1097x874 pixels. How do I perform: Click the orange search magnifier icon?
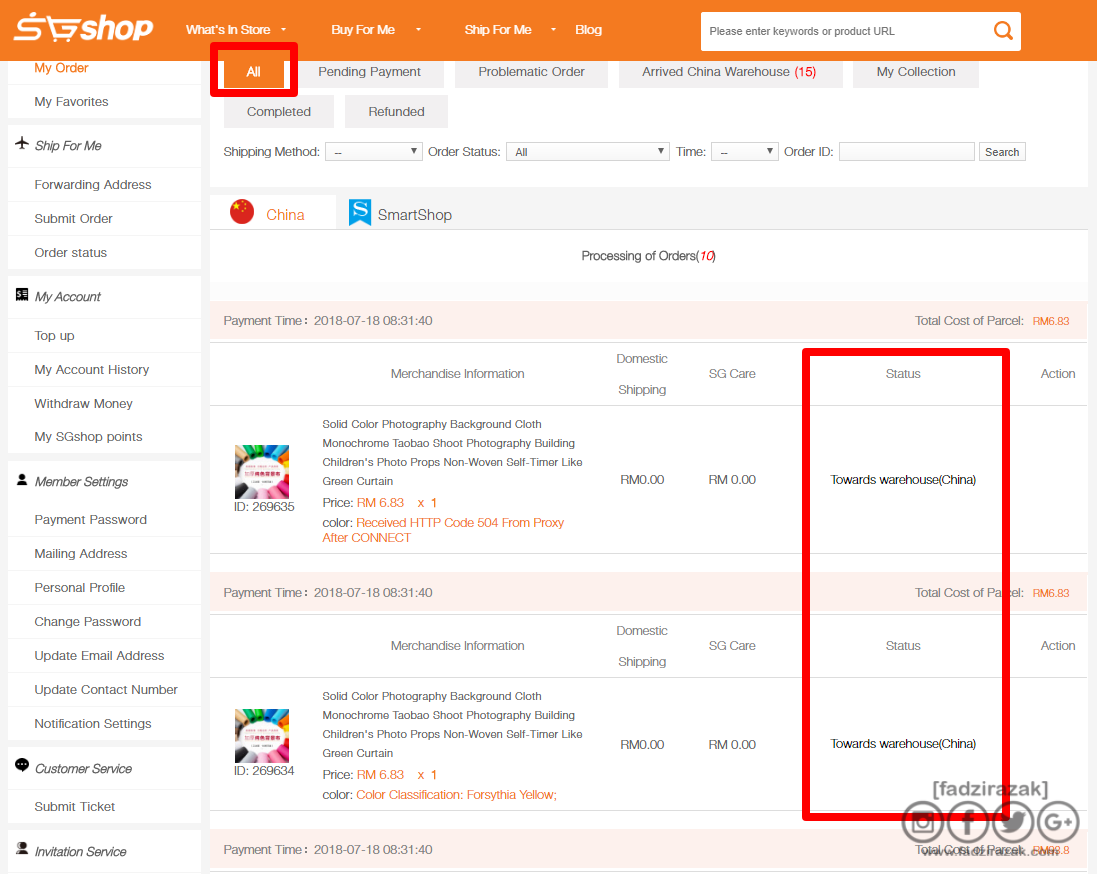click(x=1003, y=31)
